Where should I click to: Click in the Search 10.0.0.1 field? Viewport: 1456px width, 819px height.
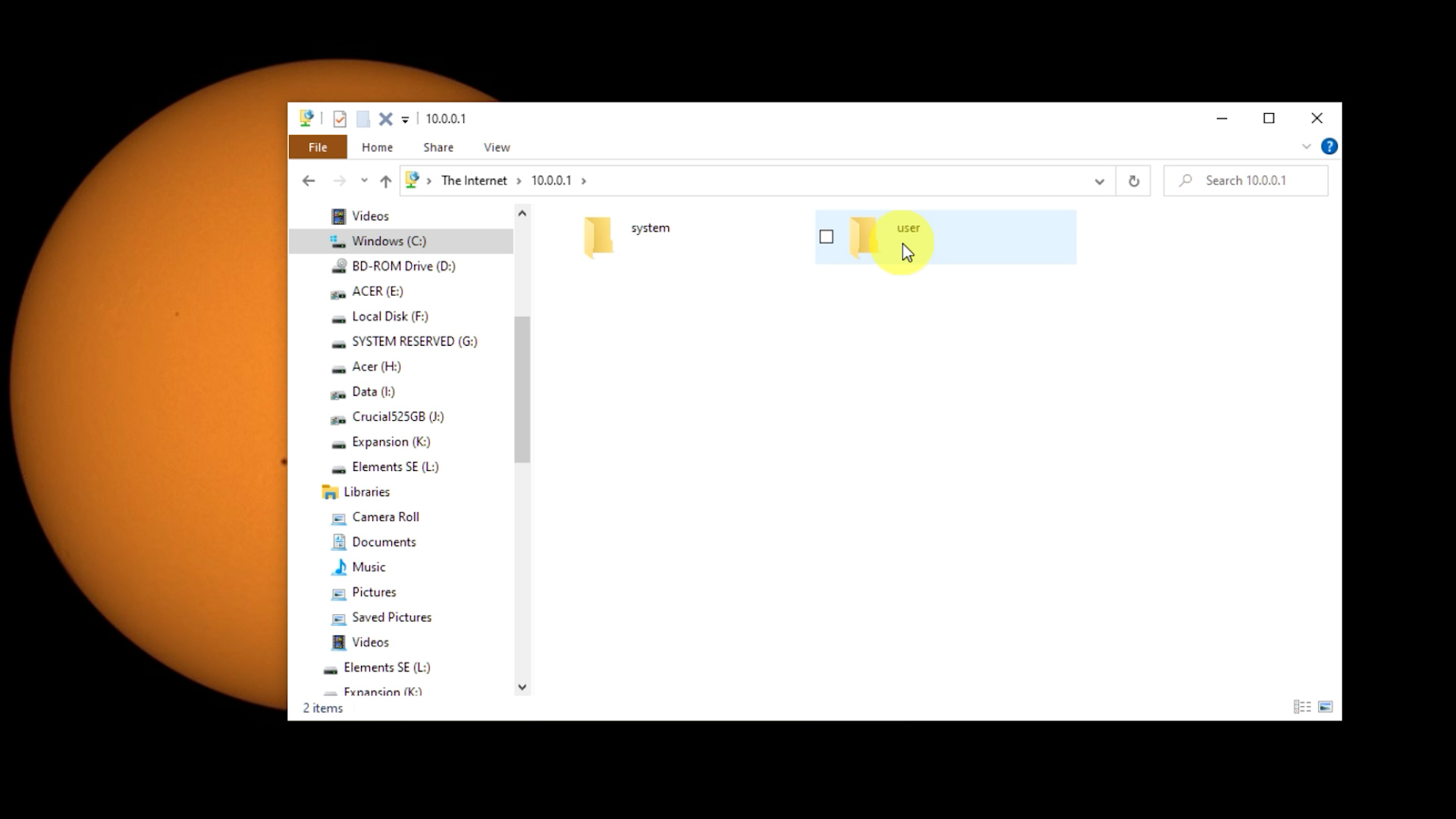(1246, 180)
